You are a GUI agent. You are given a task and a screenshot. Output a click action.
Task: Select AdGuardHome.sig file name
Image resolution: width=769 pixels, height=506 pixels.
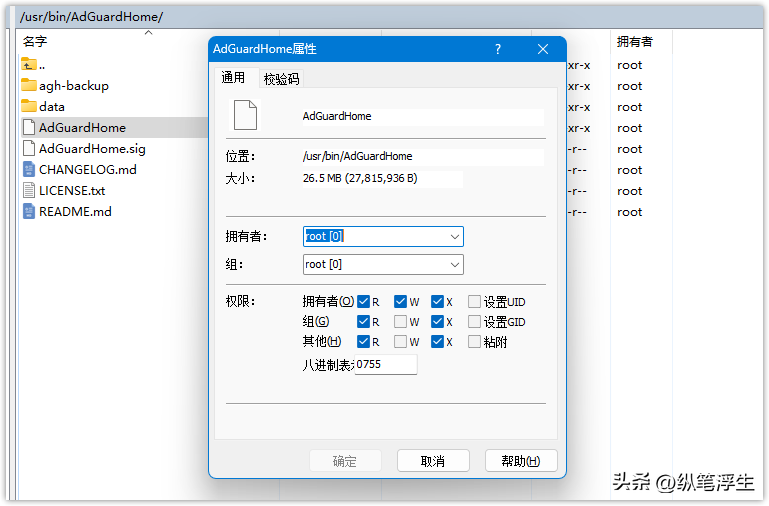tap(92, 149)
